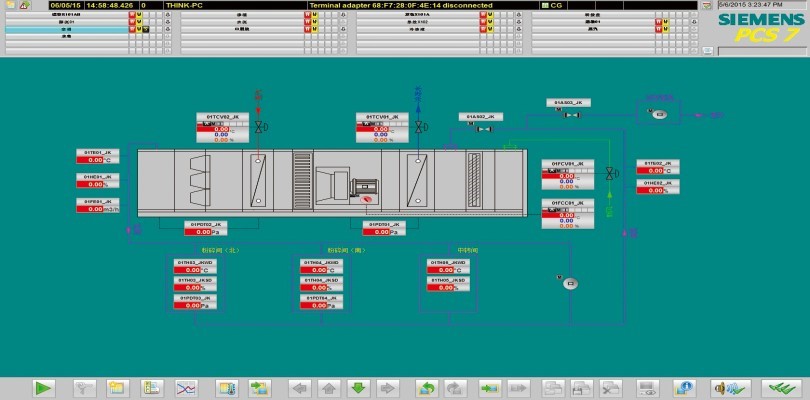
Task: Select the highlighted cyan area overview button
Action: pos(66,31)
